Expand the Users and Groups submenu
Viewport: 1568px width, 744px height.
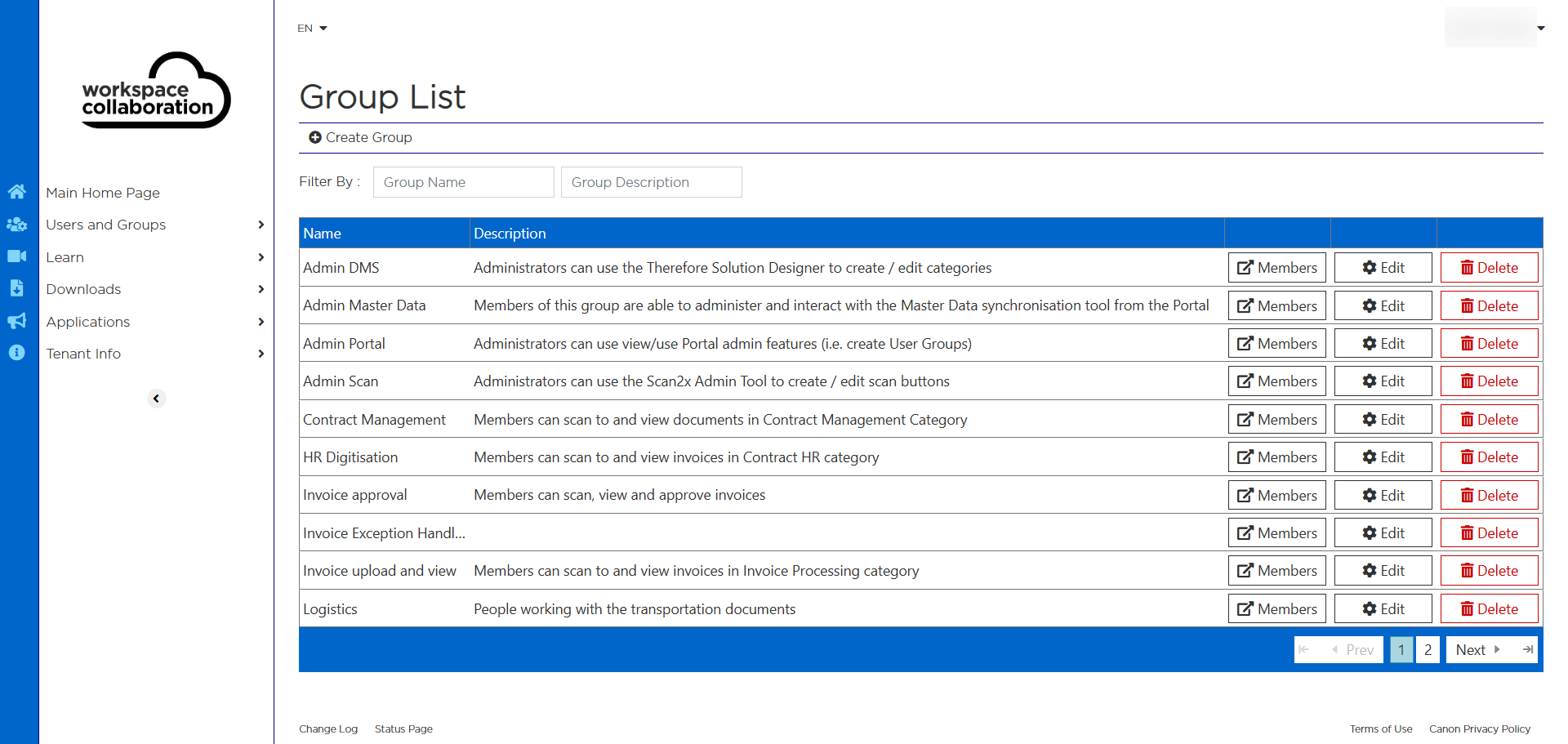coord(261,225)
